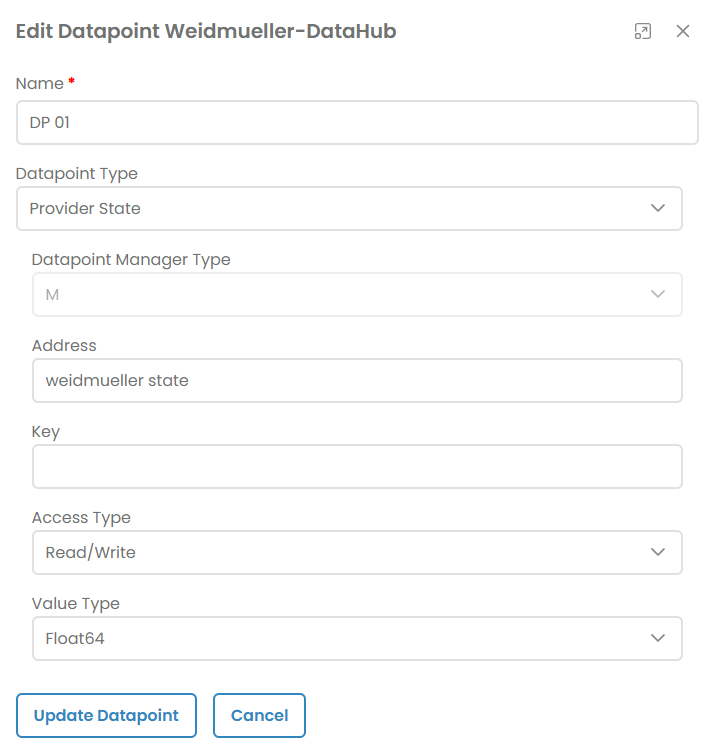
Task: Open the Value Type Float64 dropdown
Action: point(357,638)
